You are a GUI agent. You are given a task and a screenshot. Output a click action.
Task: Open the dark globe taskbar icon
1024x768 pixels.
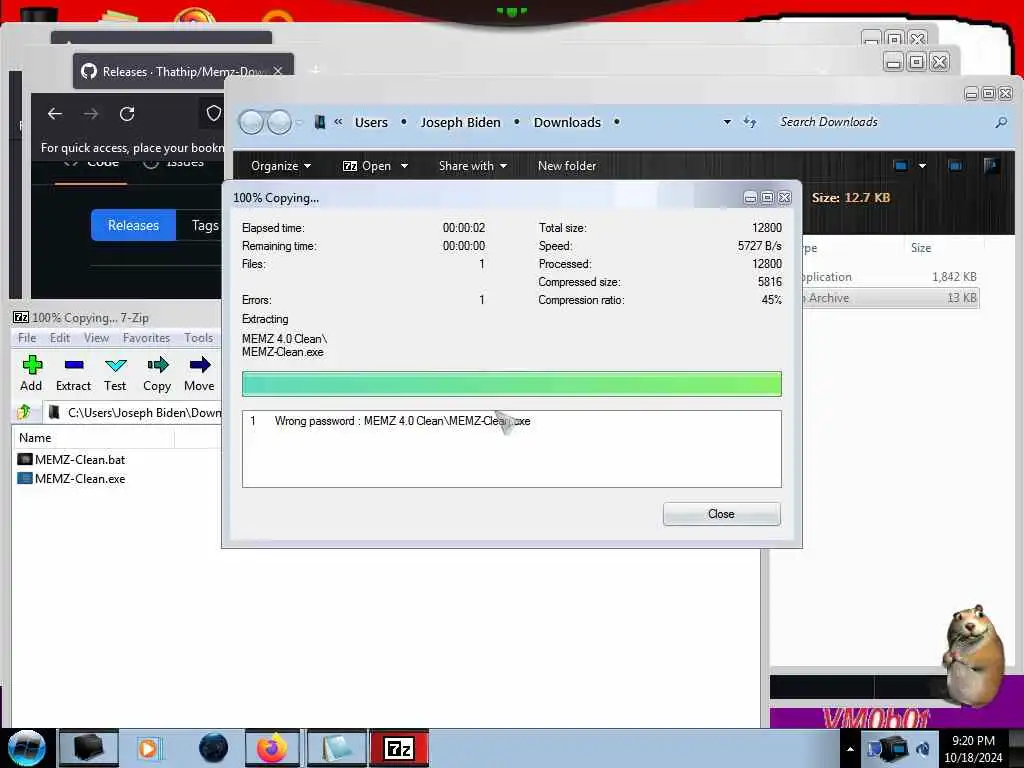(x=214, y=748)
